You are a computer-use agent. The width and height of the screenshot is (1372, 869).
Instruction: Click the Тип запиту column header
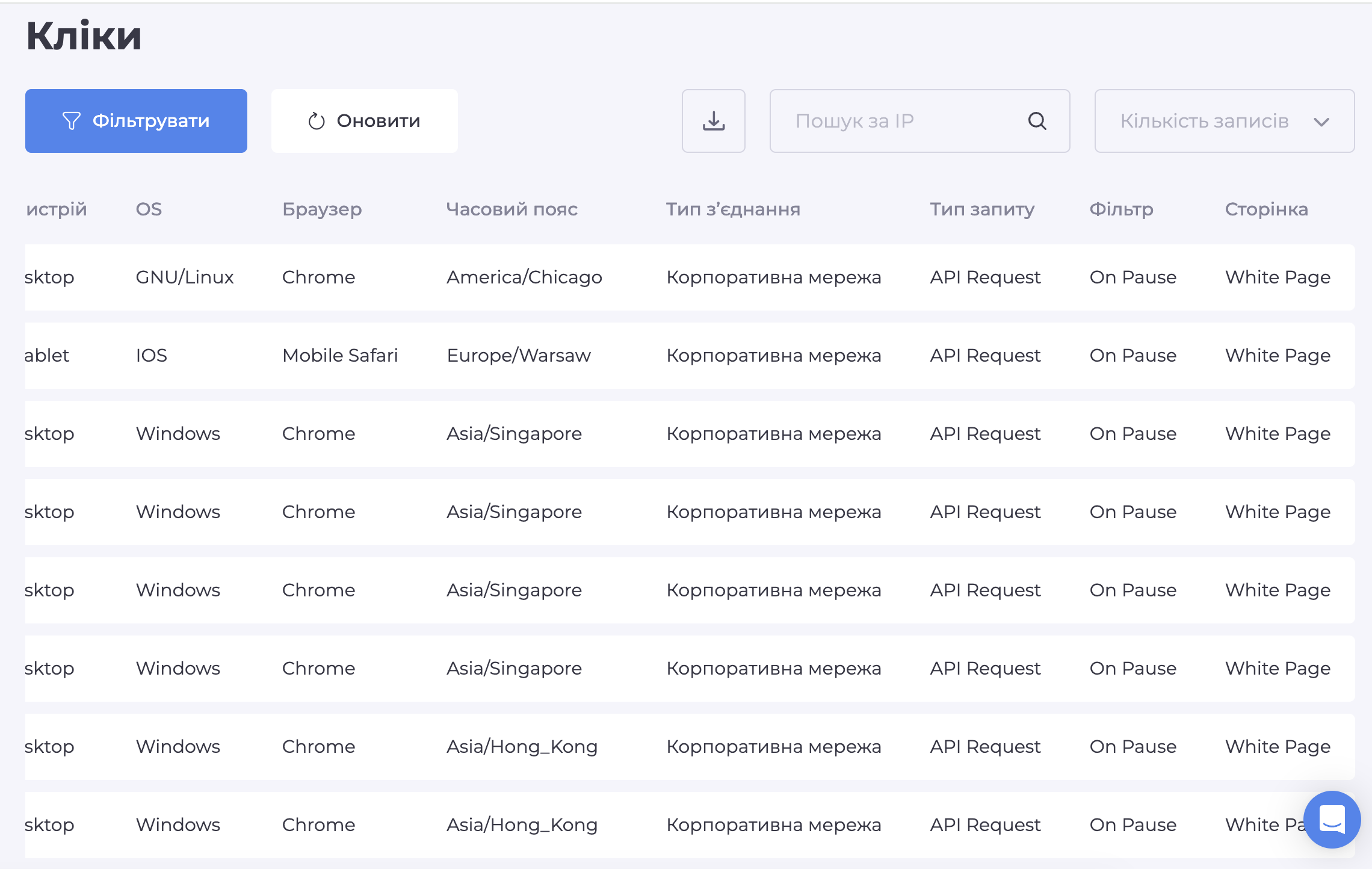click(982, 209)
